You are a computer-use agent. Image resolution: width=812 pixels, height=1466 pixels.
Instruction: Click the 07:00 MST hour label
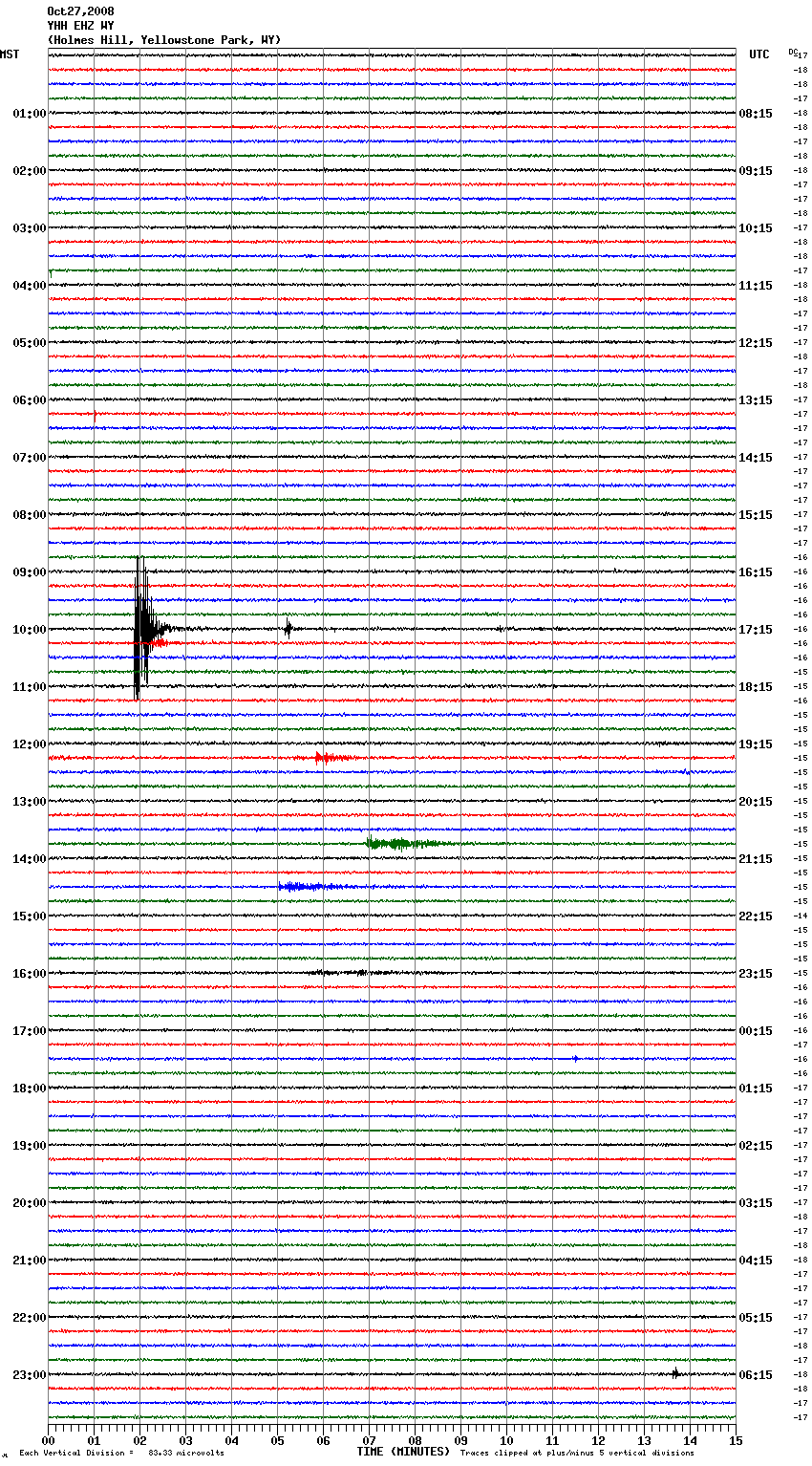click(29, 458)
